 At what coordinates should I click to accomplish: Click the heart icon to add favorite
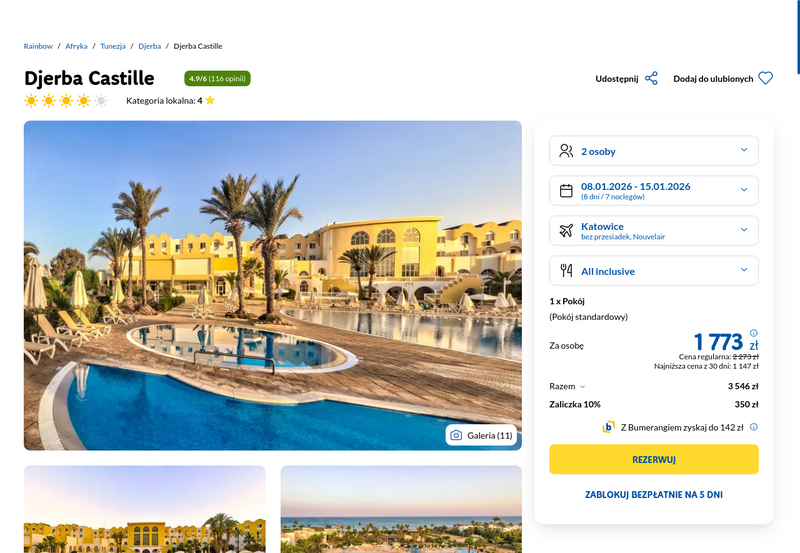point(765,79)
